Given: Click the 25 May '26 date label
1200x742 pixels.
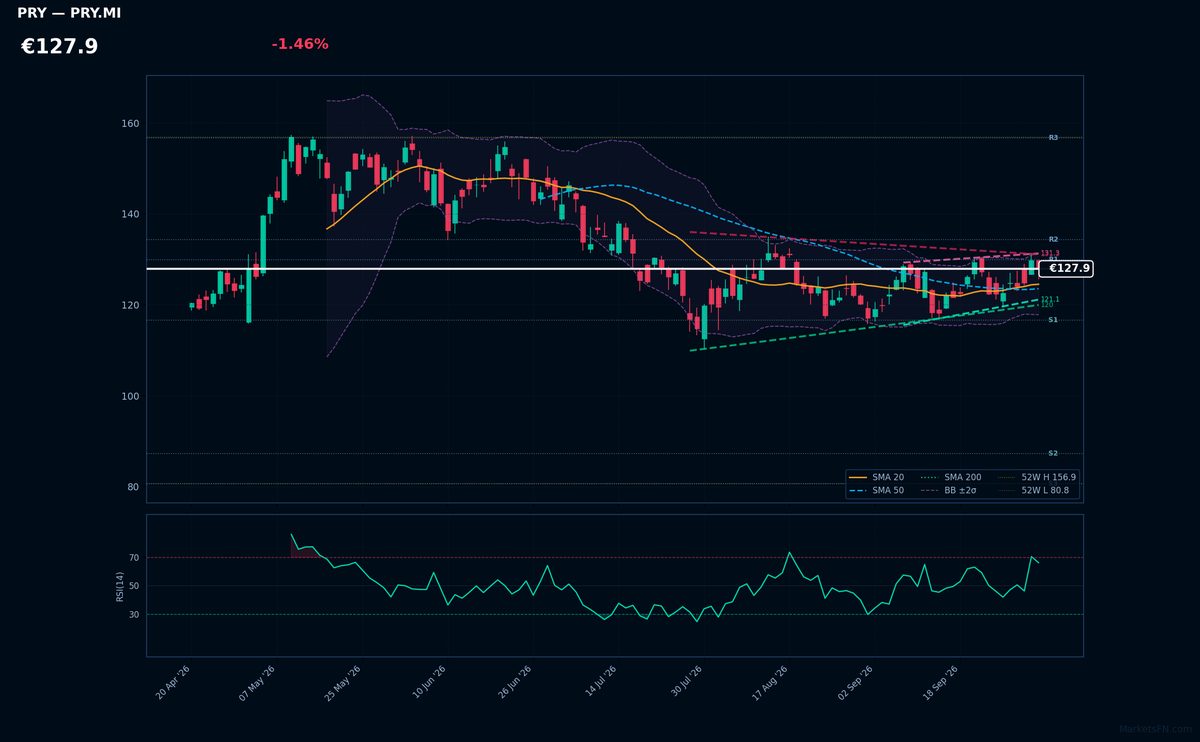Looking at the screenshot, I should [343, 682].
